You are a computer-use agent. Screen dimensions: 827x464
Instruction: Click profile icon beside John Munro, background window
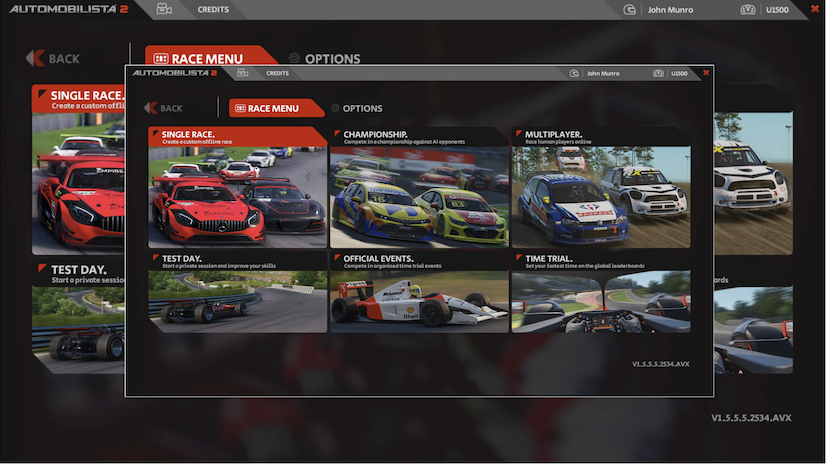coord(629,9)
